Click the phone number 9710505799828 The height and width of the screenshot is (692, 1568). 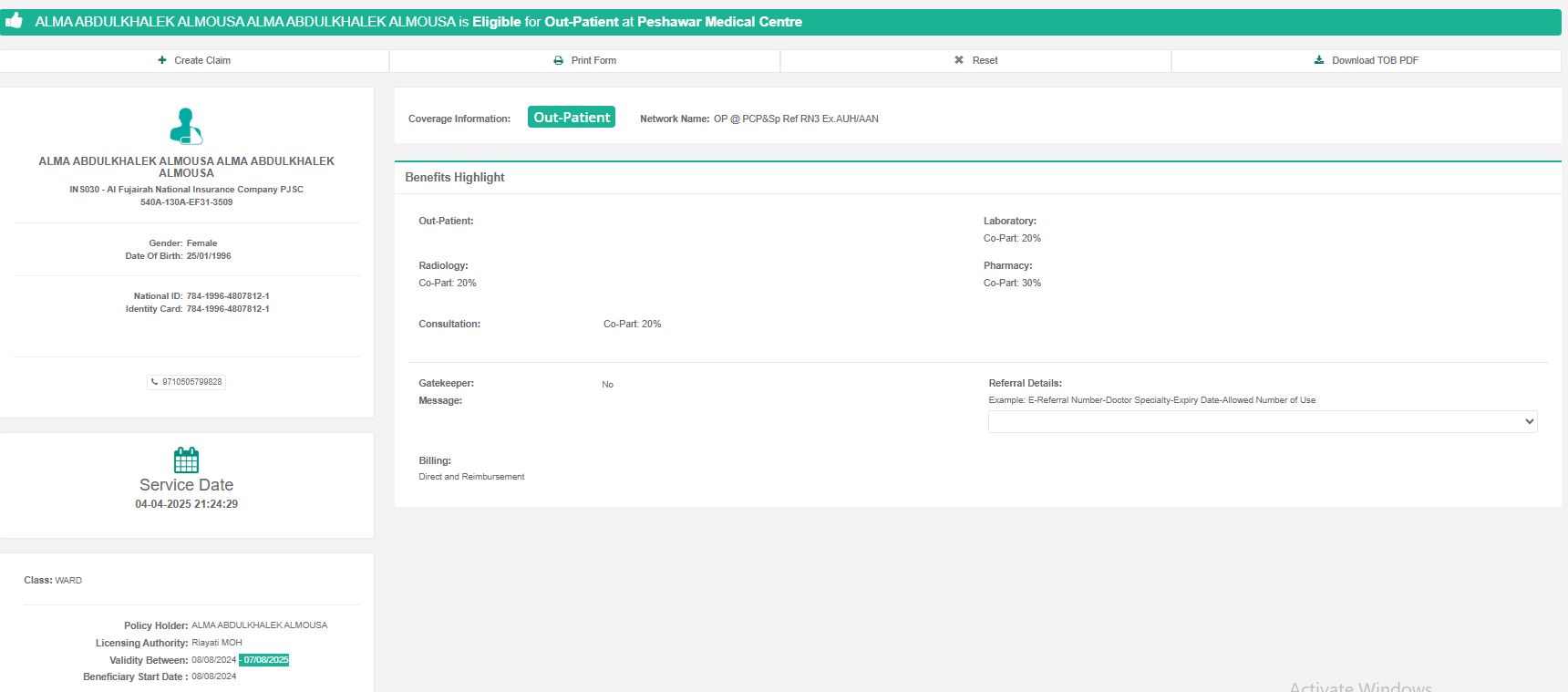click(191, 382)
